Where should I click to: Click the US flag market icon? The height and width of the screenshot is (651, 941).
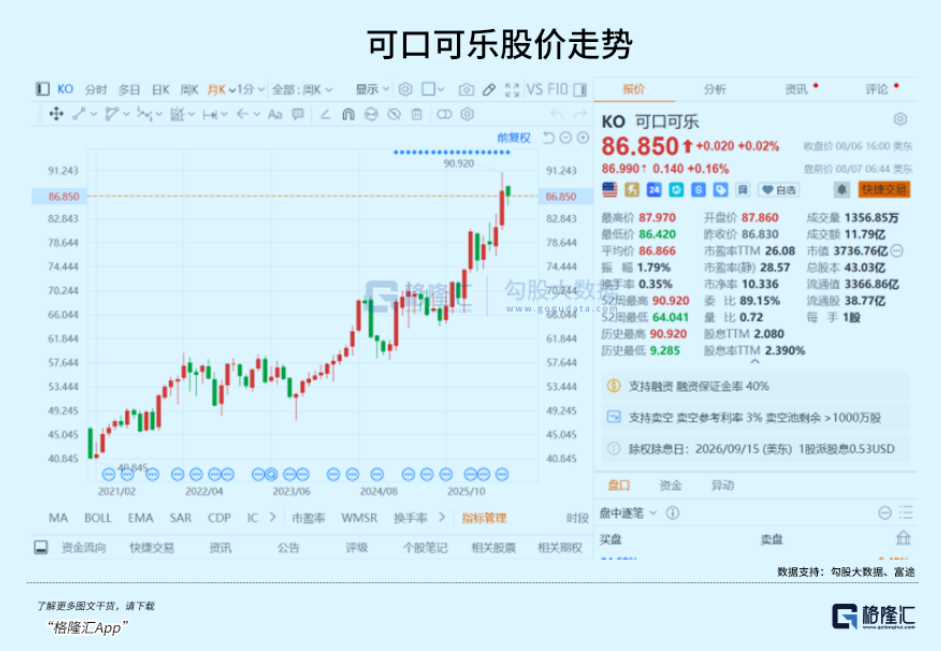610,190
